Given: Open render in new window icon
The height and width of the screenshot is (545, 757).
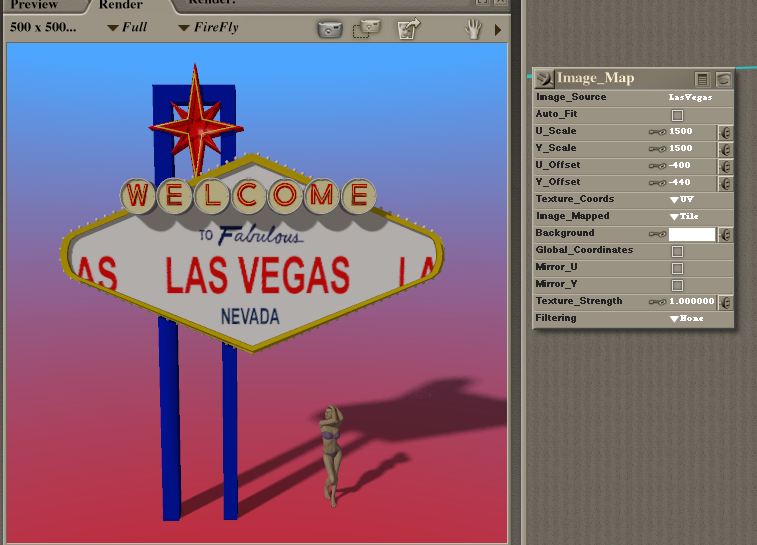Looking at the screenshot, I should click(409, 28).
